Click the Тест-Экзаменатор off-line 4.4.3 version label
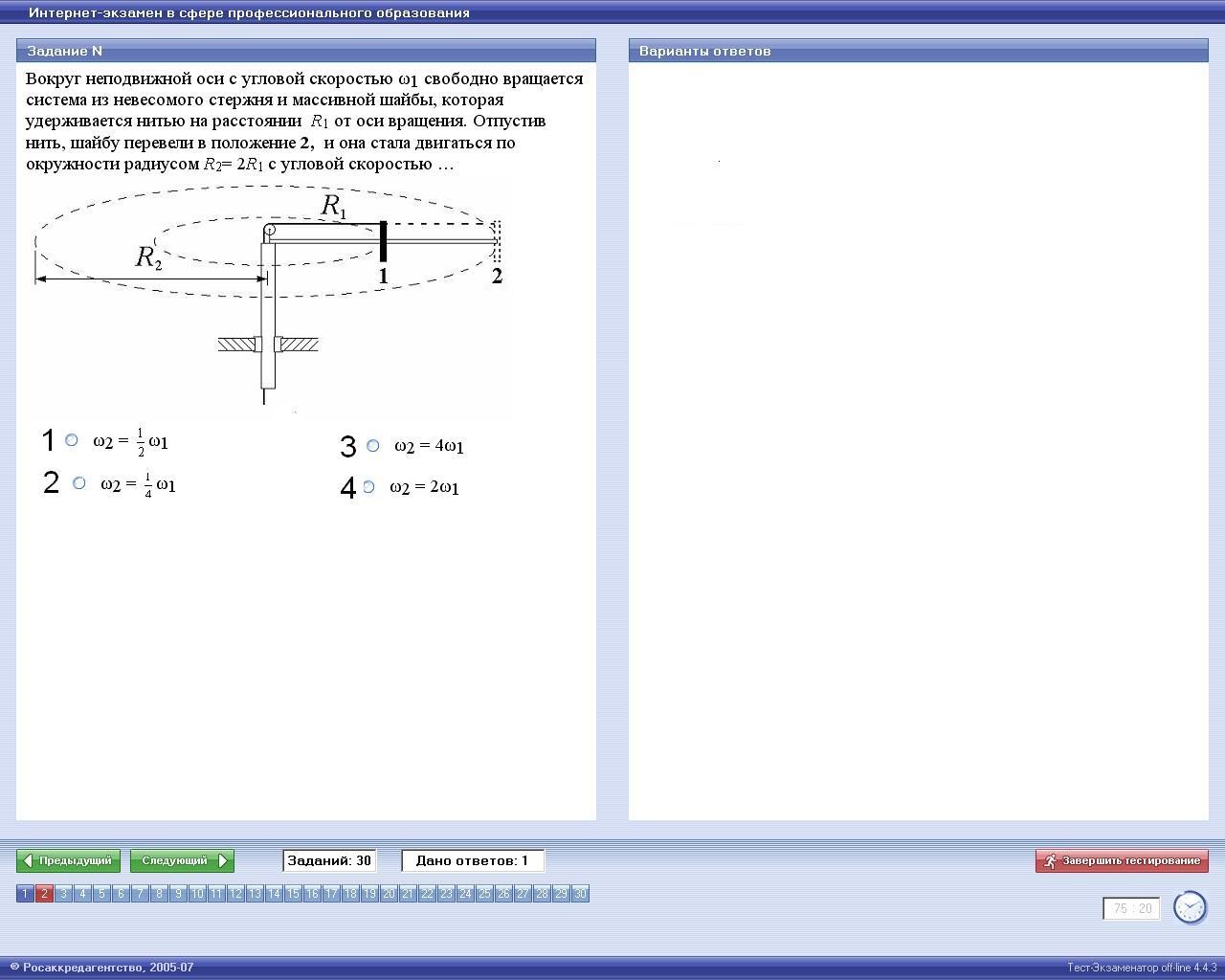Screen dimensions: 1225x980 click(x=1142, y=968)
